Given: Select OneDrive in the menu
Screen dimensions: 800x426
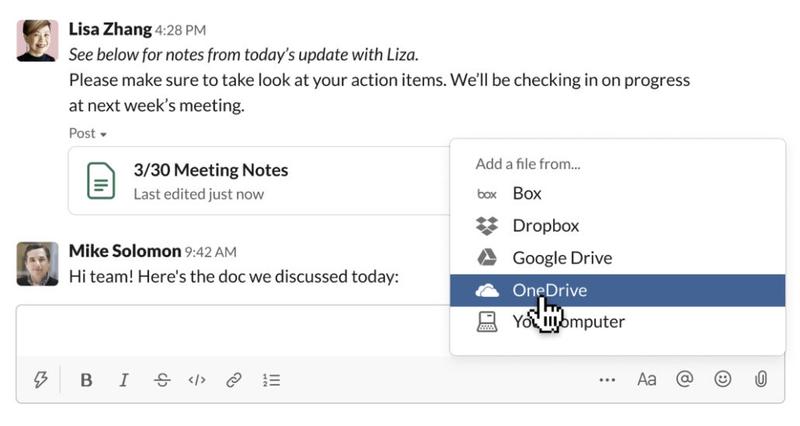Looking at the screenshot, I should tap(617, 290).
